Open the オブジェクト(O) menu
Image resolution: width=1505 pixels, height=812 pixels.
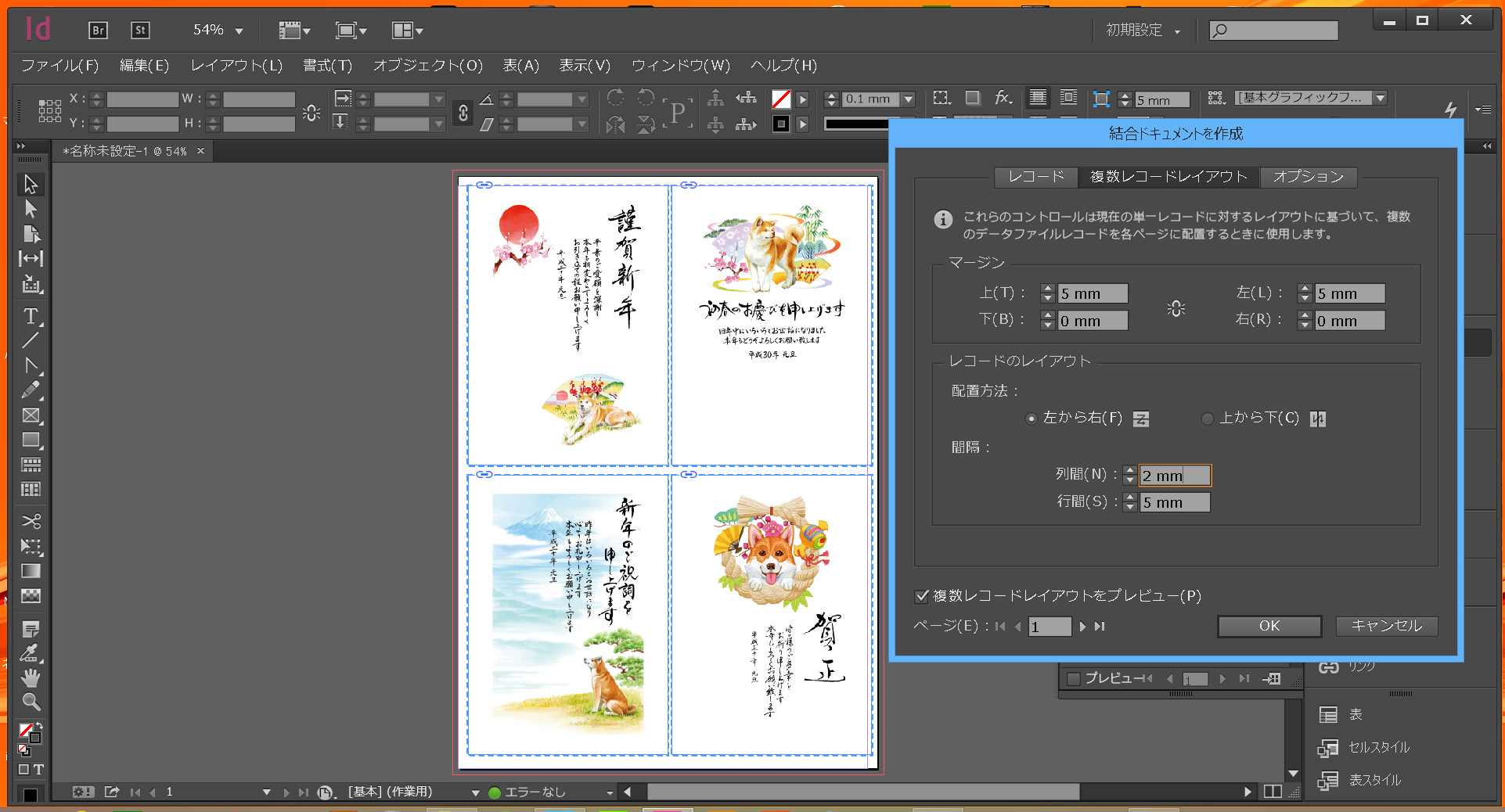(427, 66)
